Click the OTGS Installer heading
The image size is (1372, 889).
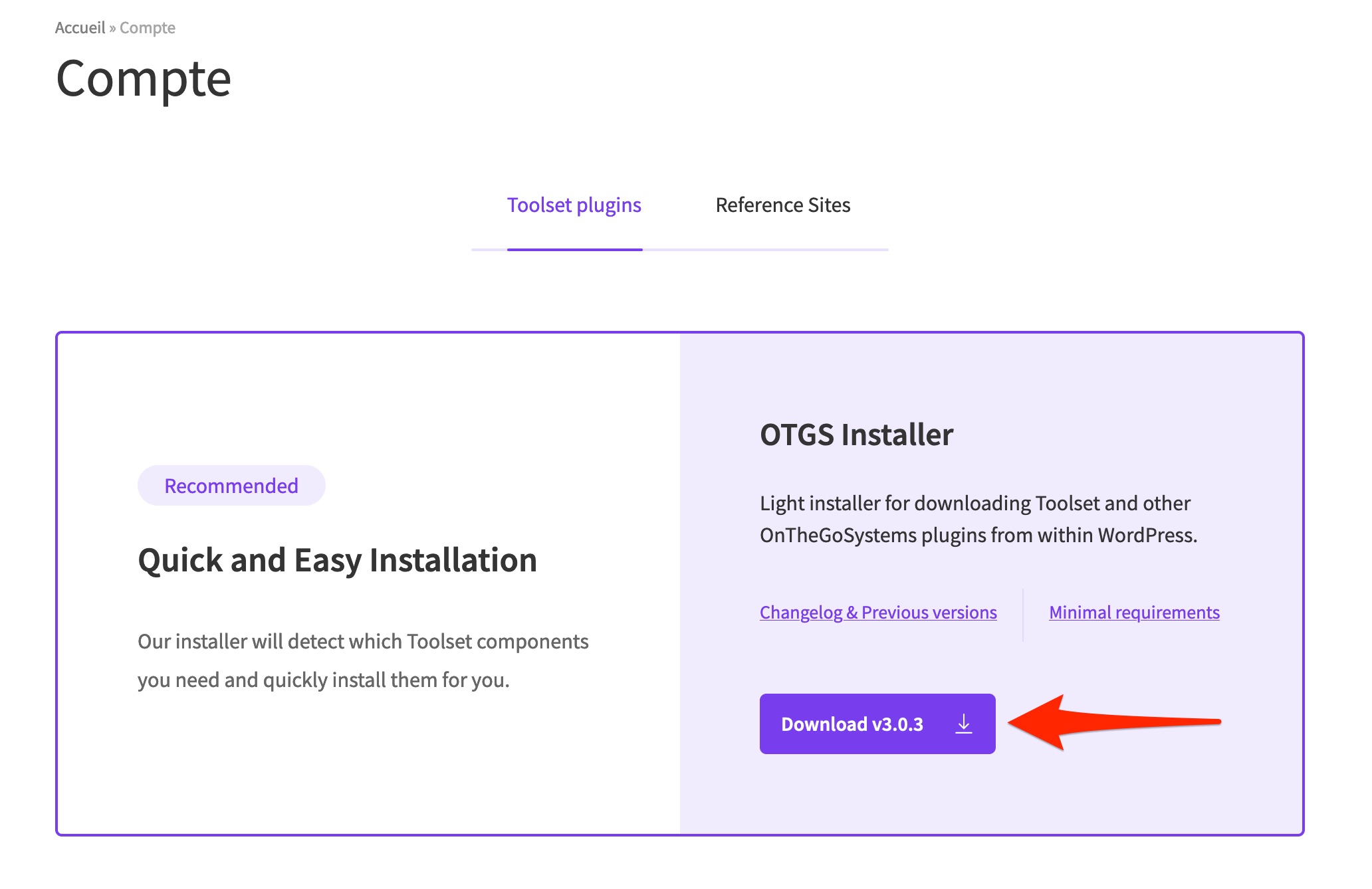856,435
